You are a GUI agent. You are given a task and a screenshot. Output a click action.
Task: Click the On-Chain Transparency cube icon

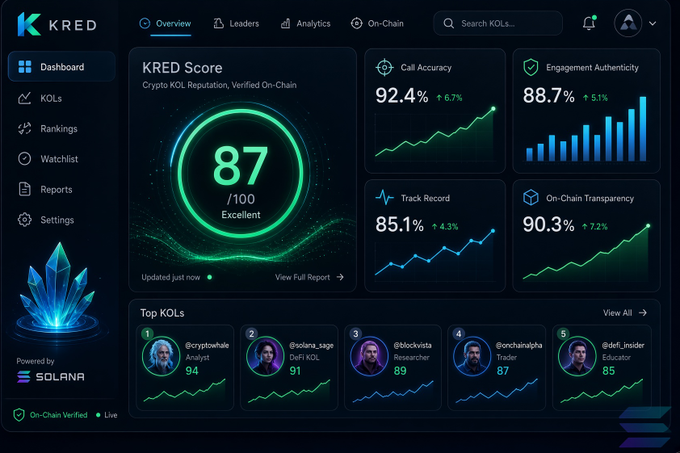click(531, 198)
